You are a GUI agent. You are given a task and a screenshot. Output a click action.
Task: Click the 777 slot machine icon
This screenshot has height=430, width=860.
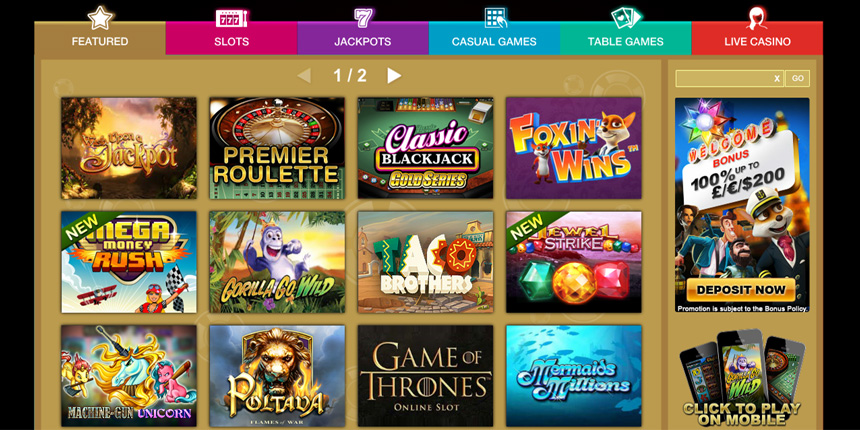[231, 18]
